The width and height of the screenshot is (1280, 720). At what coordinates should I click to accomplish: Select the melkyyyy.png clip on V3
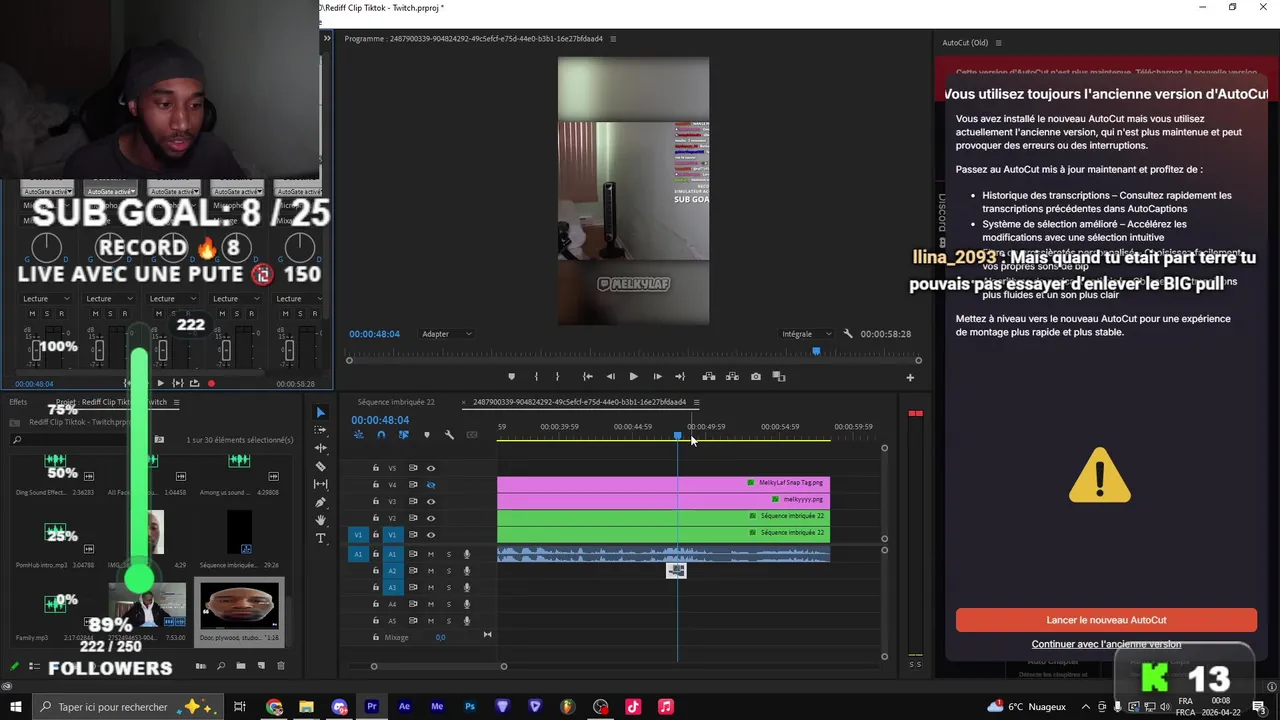pyautogui.click(x=663, y=499)
